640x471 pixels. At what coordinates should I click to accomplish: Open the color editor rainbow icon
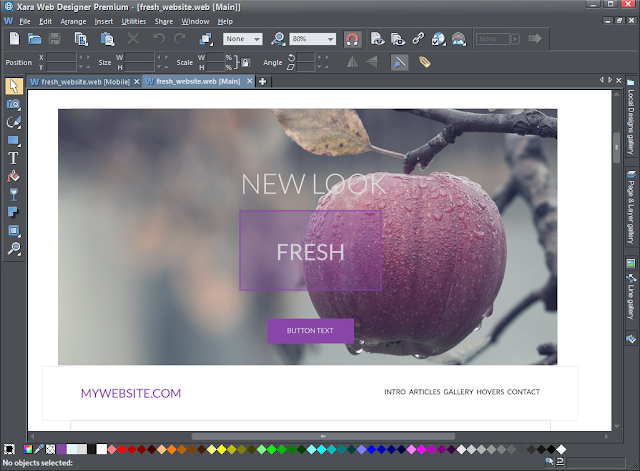point(28,449)
